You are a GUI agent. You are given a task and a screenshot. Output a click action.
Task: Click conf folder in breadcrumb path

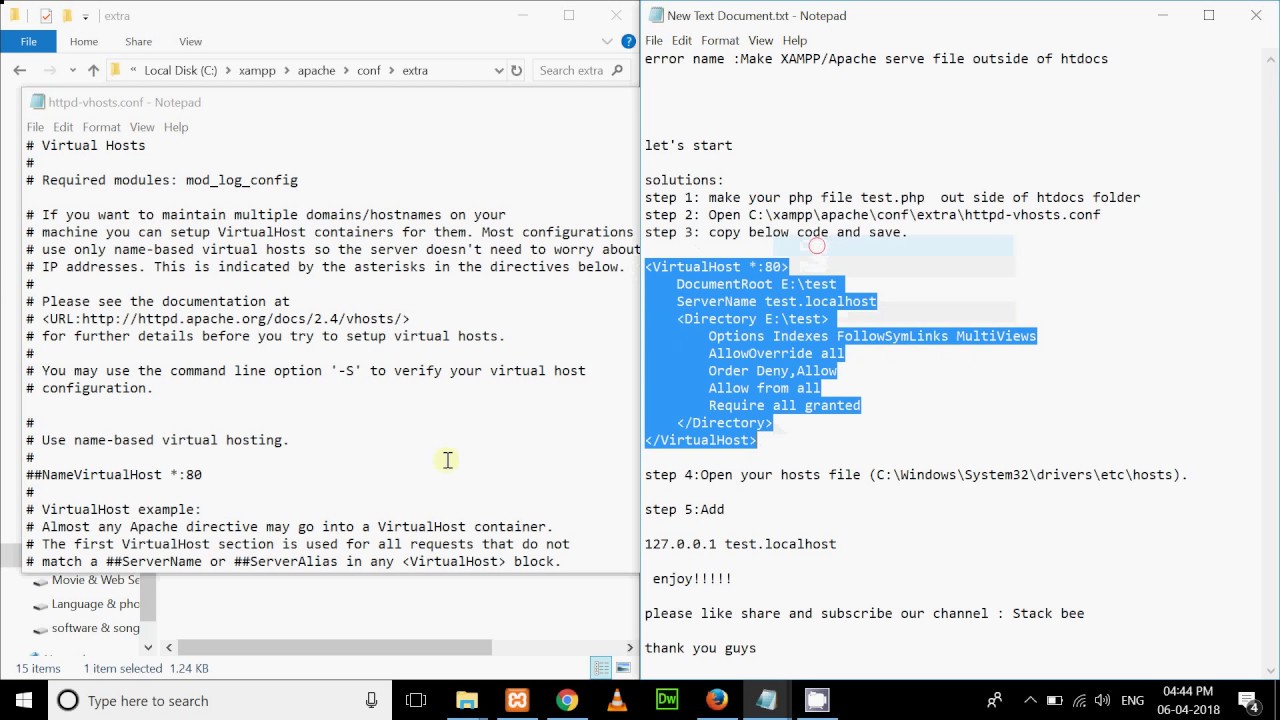[369, 71]
